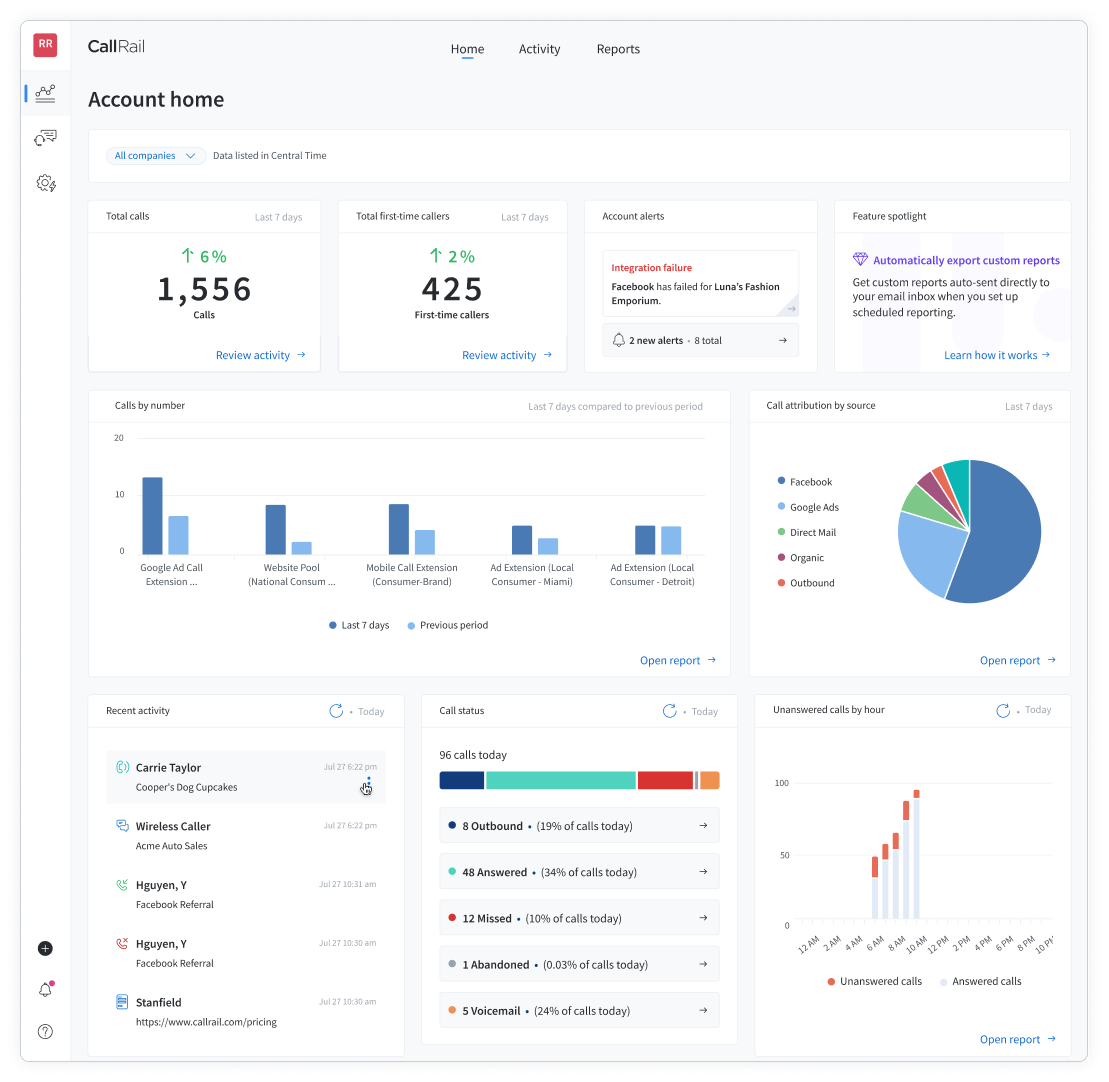Click the CallRail logo
Image resolution: width=1109 pixels, height=1082 pixels.
click(116, 46)
